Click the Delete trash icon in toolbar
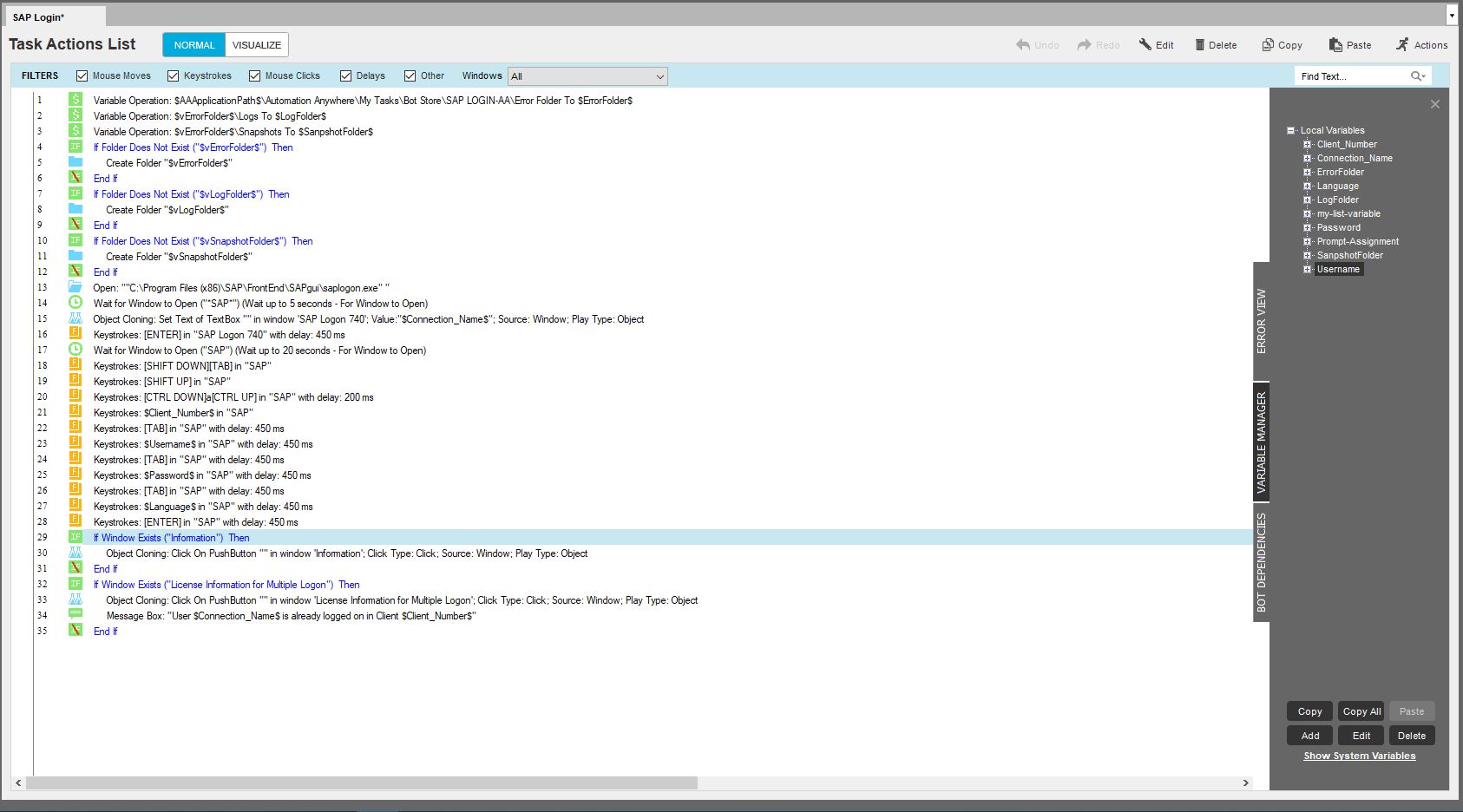 (1200, 44)
